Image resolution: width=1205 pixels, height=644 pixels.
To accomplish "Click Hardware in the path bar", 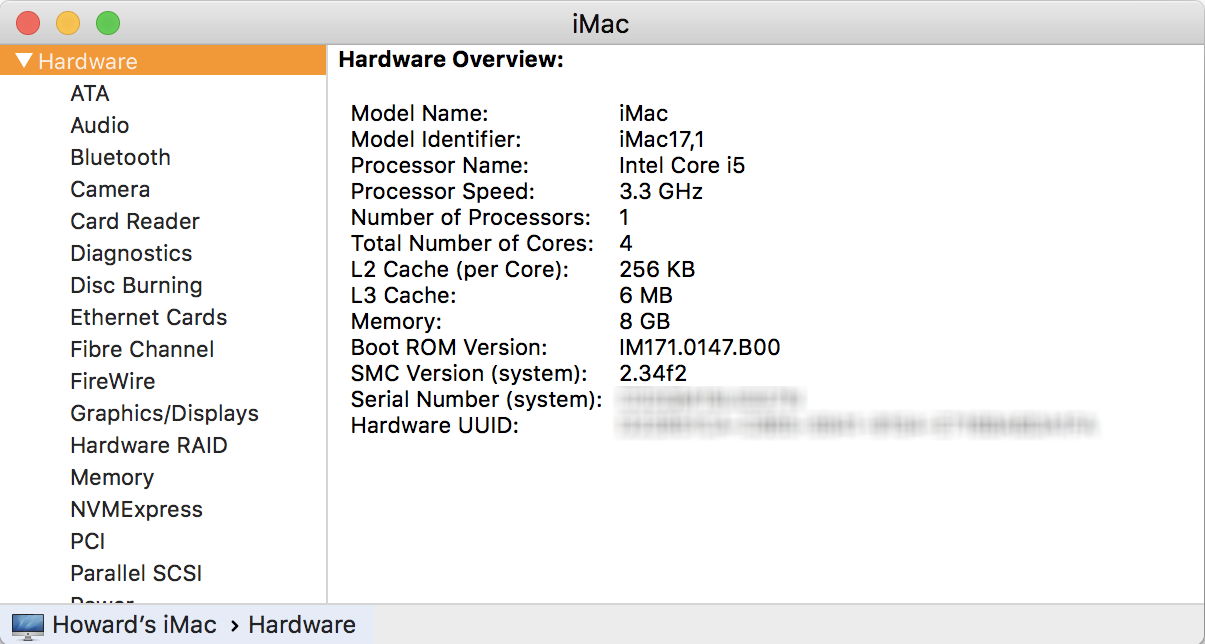I will click(x=302, y=625).
